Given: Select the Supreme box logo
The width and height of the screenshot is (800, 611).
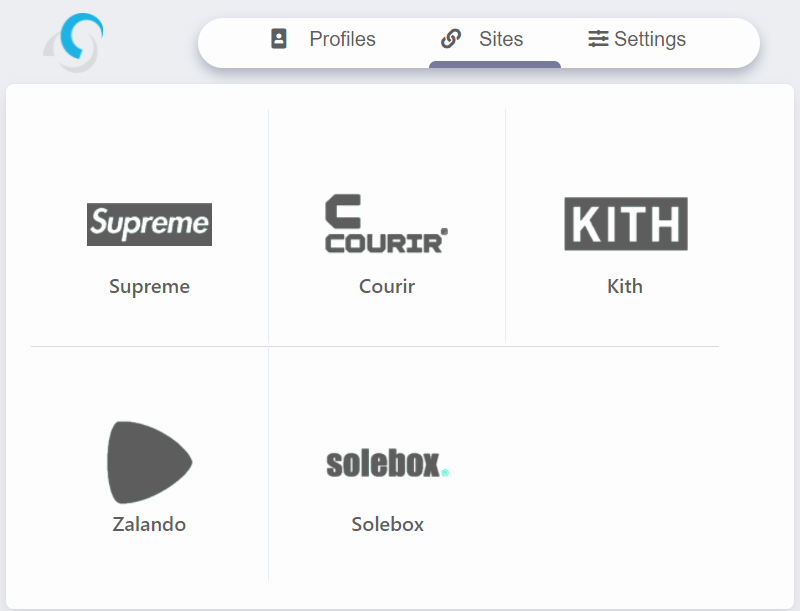Looking at the screenshot, I should point(149,224).
